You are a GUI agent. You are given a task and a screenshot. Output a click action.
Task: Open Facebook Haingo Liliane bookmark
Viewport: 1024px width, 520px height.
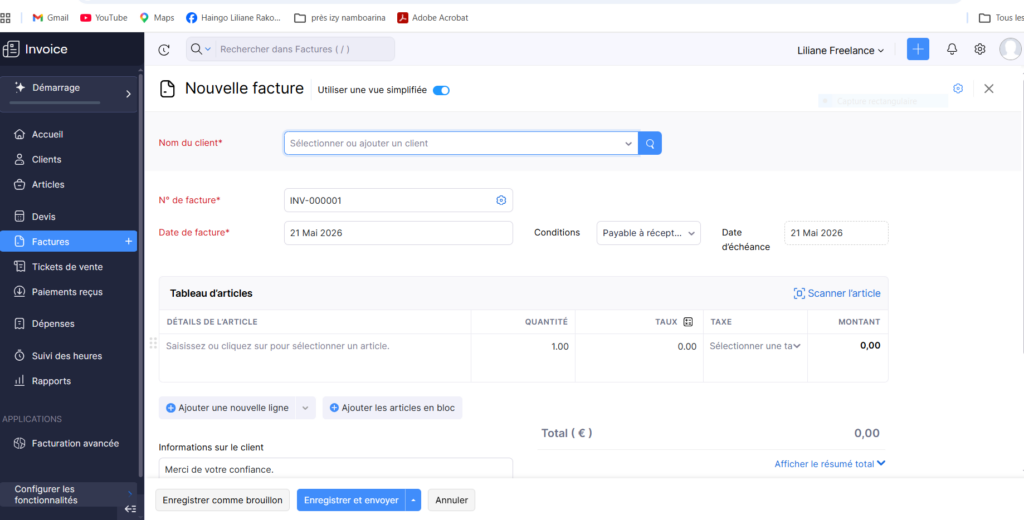pos(233,18)
